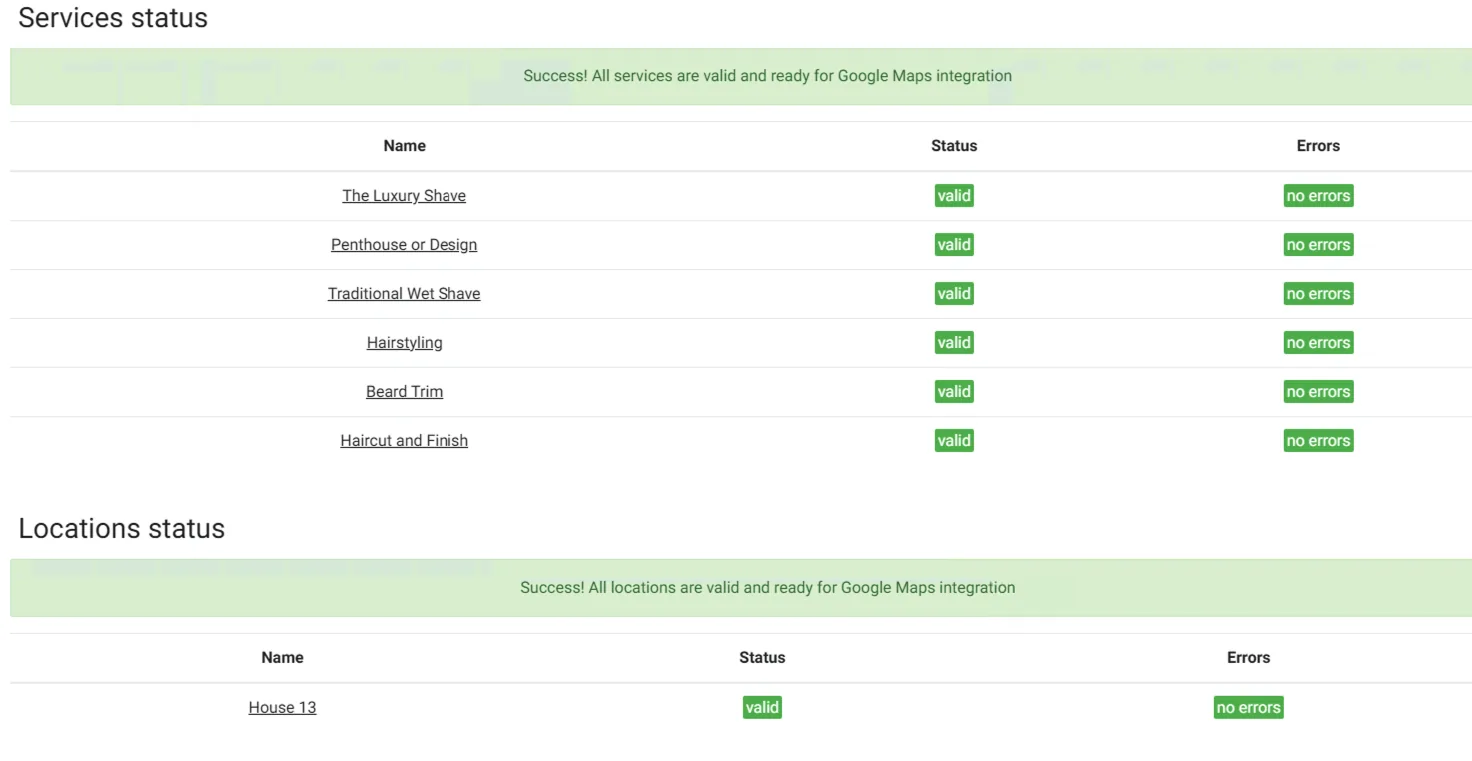Click no errors badge for Haircut and Finish
The image size is (1472, 761).
(1318, 441)
